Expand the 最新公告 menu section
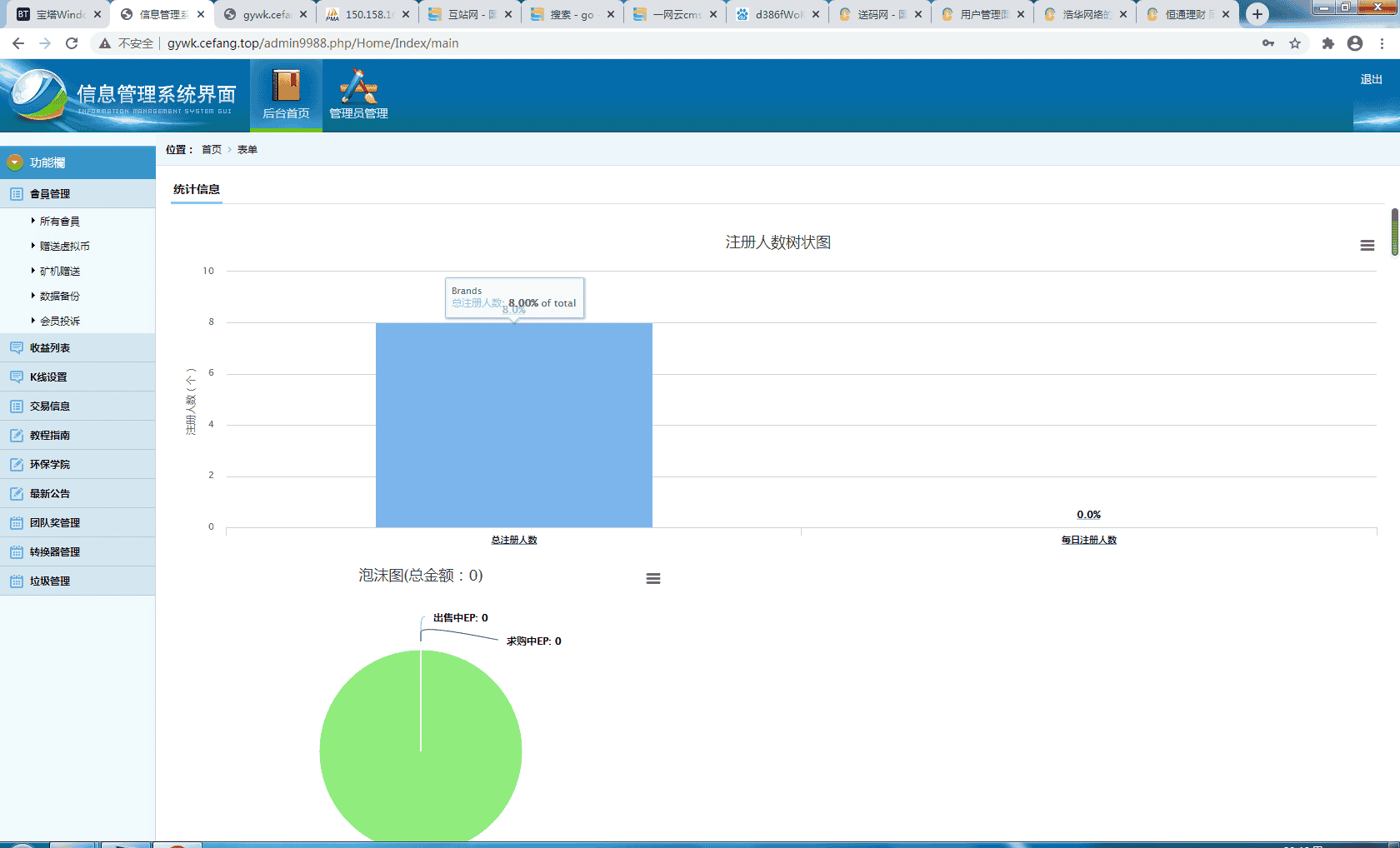The image size is (1400, 848). (x=77, y=493)
